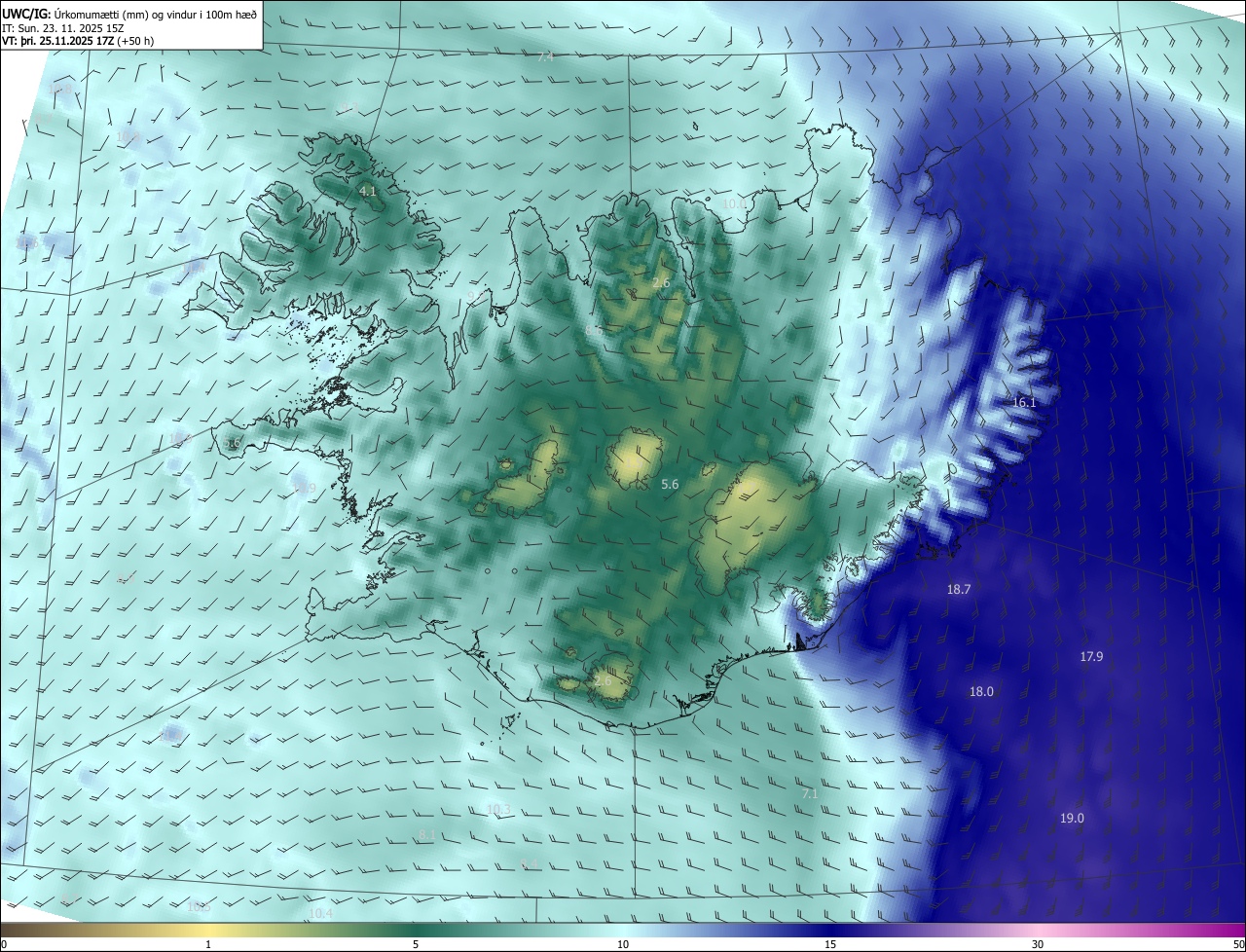
Task: Click the 0 label on the color scale
Action: [x=4, y=944]
